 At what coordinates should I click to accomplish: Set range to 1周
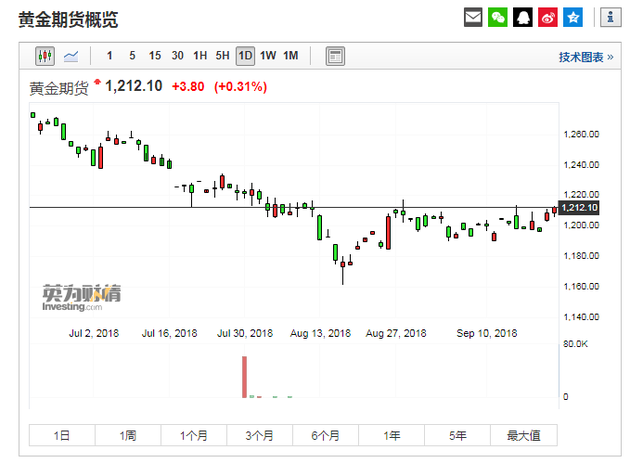[127, 435]
